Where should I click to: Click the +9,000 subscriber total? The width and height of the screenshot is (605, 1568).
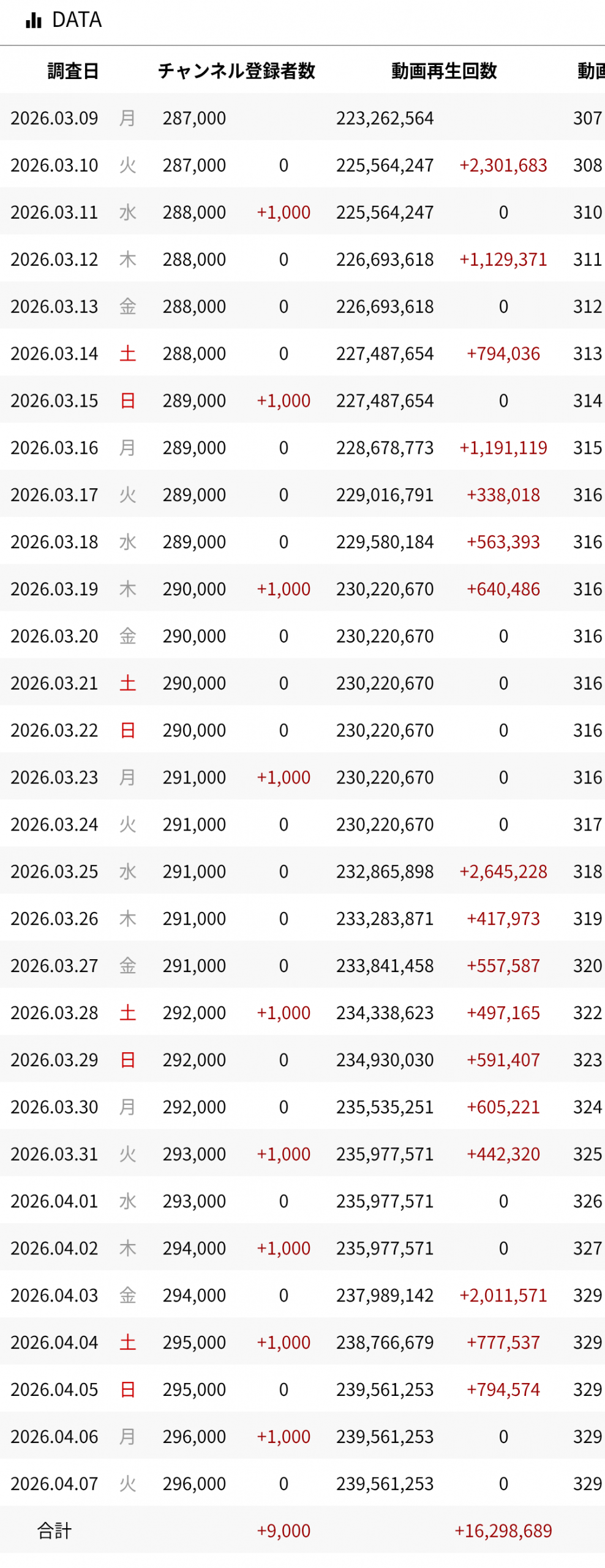coord(284,1531)
